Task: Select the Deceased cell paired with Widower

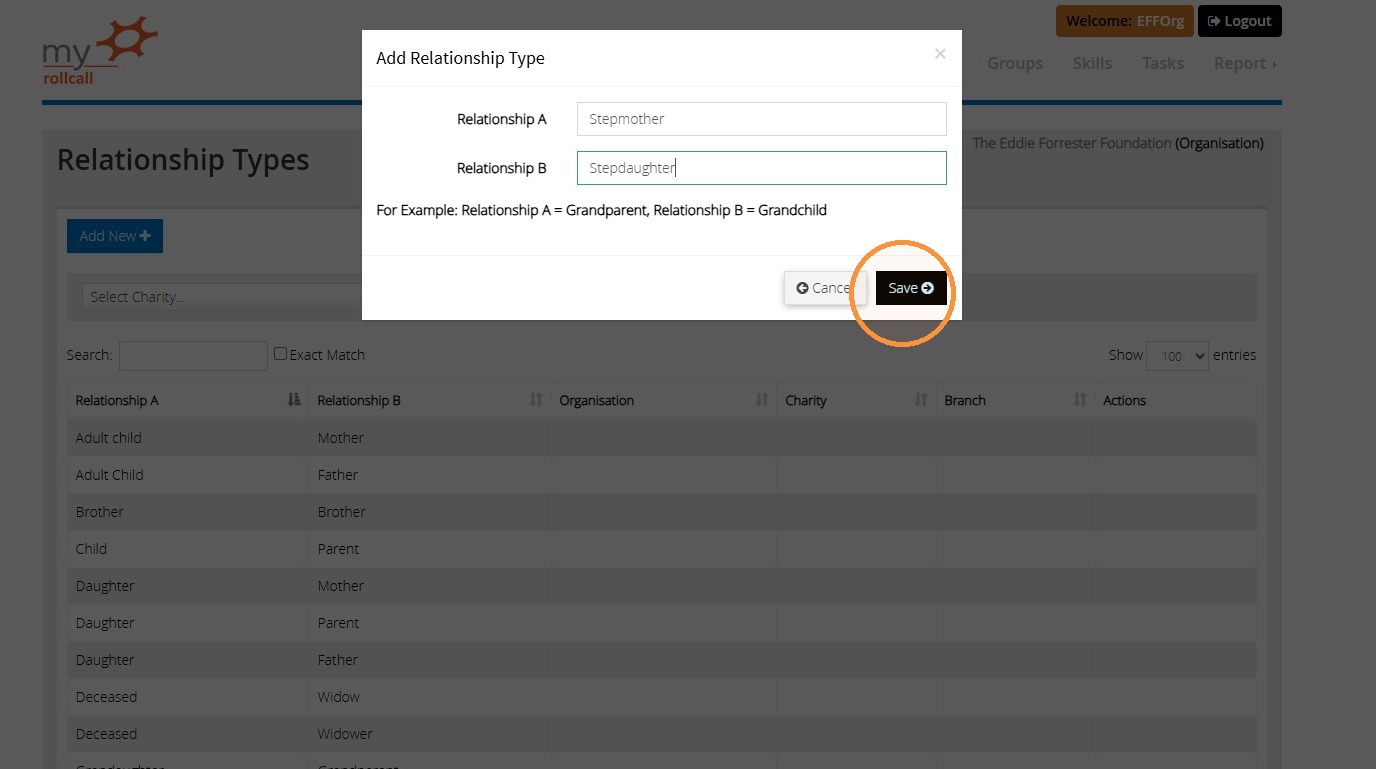Action: coord(188,734)
